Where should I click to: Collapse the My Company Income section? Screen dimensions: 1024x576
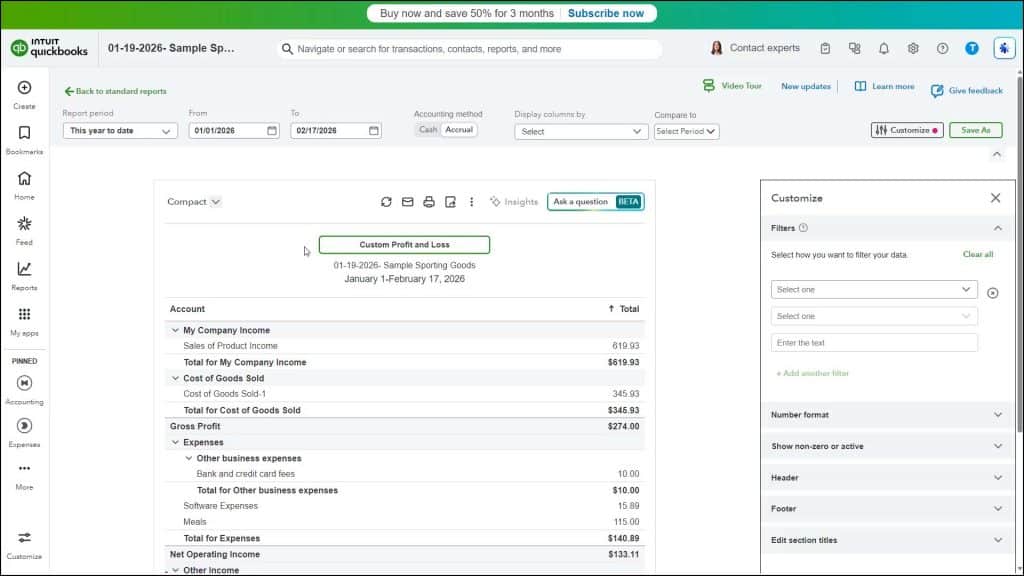(x=176, y=330)
